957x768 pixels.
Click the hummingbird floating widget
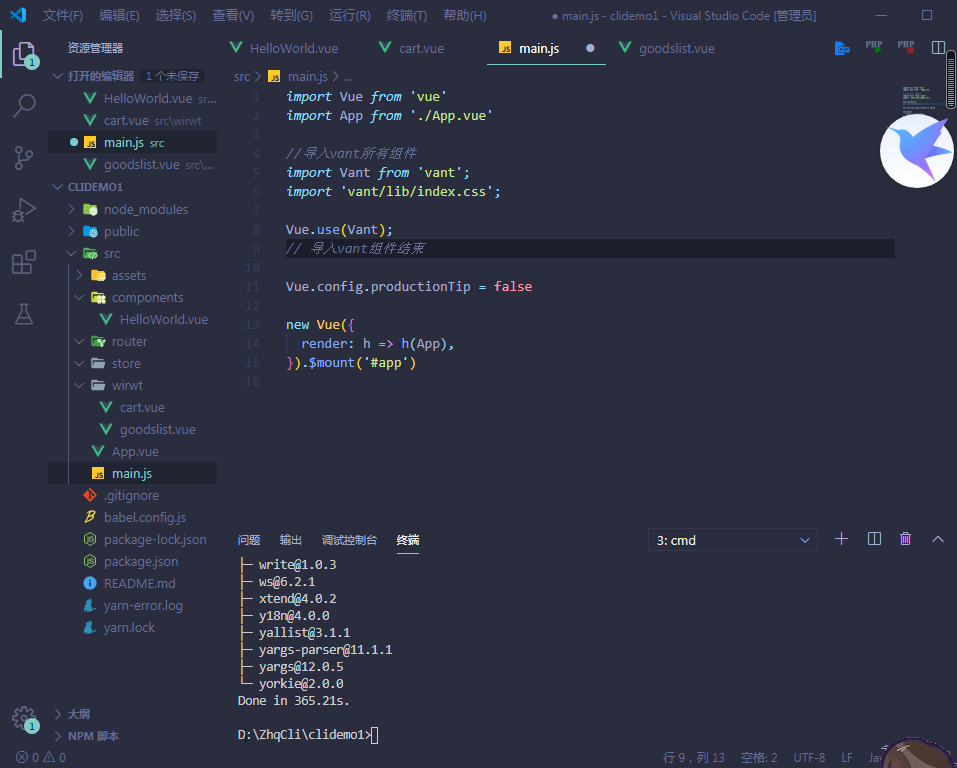pyautogui.click(x=917, y=151)
